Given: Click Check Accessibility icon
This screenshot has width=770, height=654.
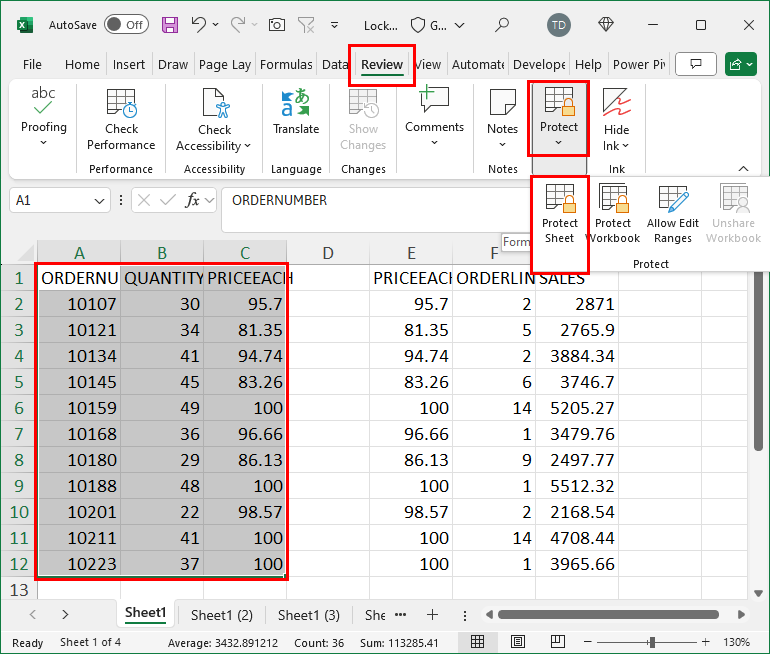Looking at the screenshot, I should (215, 103).
